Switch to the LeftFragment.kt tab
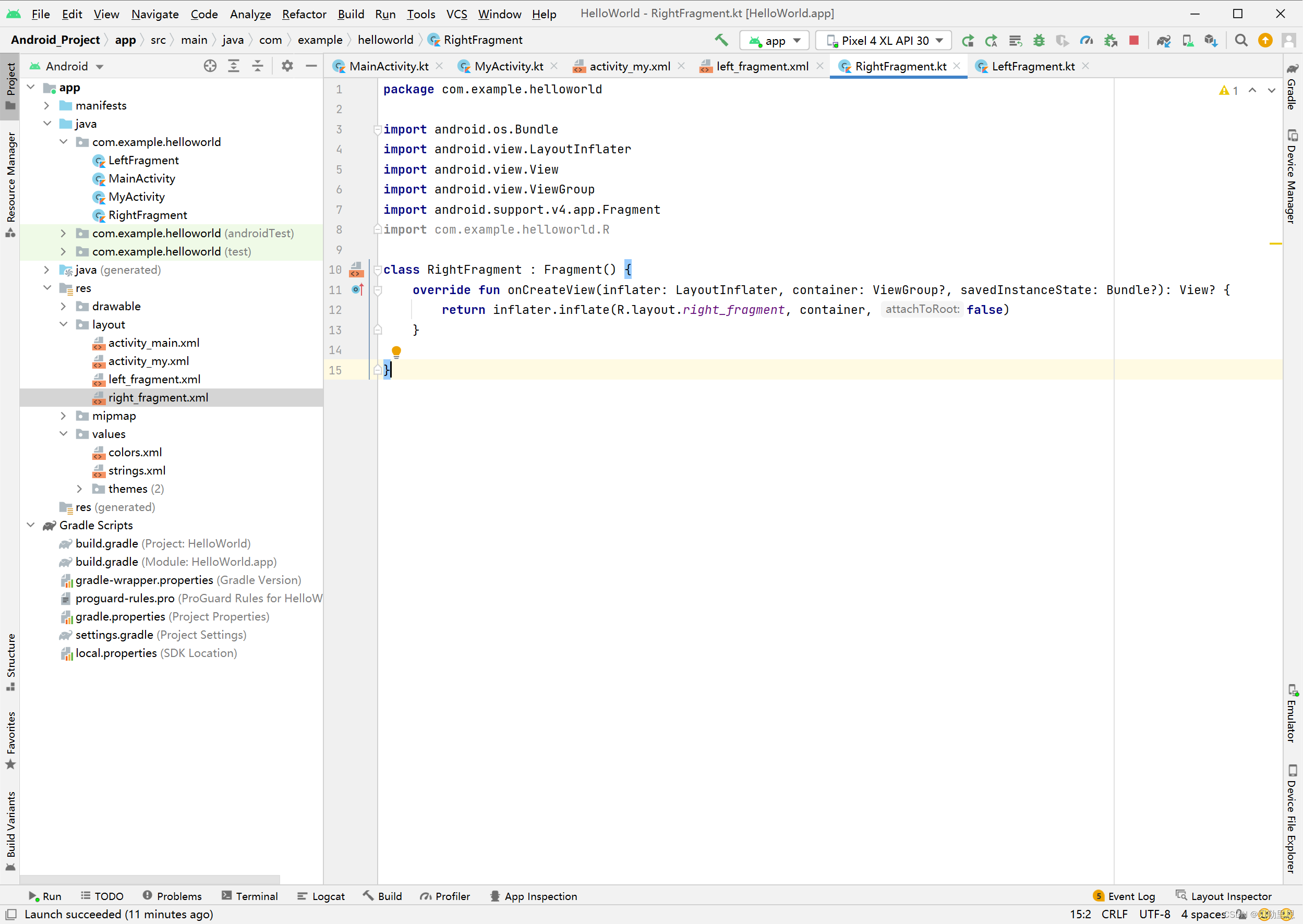The height and width of the screenshot is (924, 1303). [1032, 66]
